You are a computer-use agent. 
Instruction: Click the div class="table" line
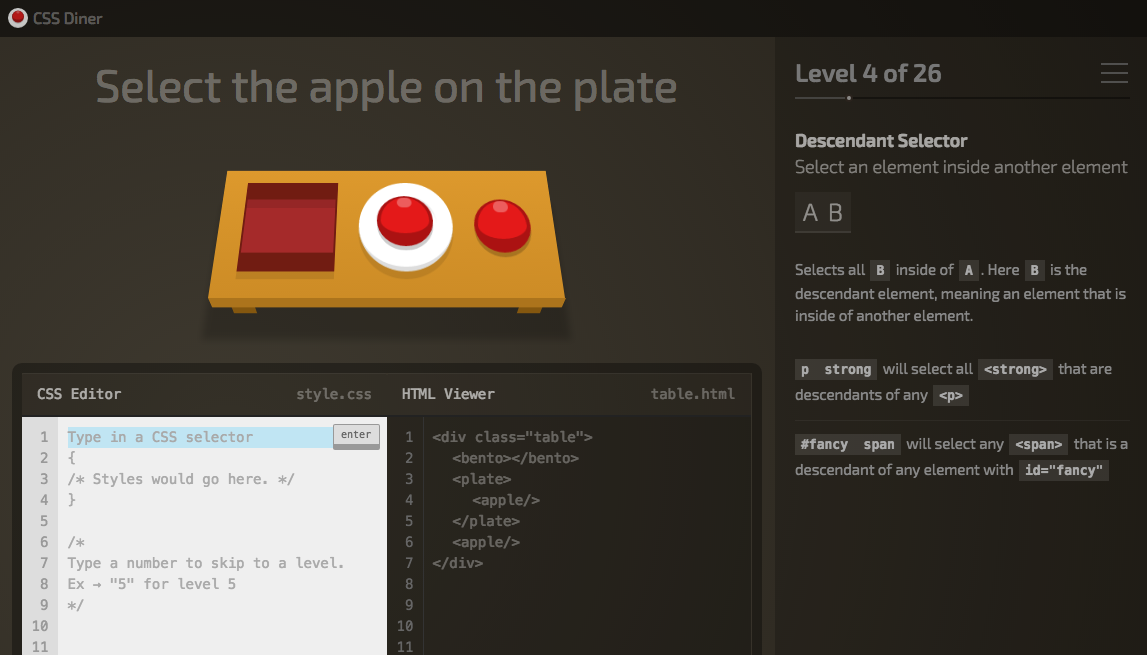512,437
